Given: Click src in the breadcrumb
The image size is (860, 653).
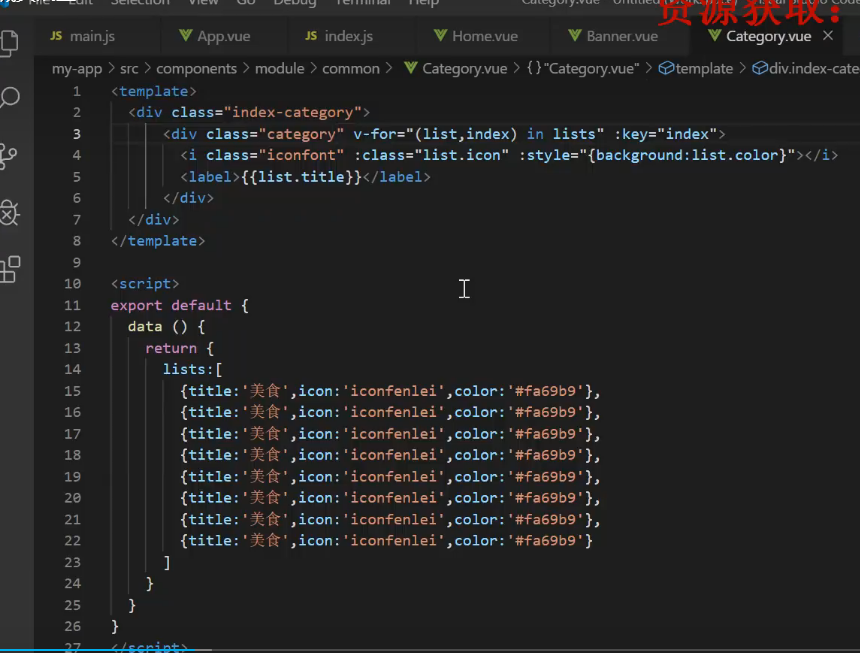Looking at the screenshot, I should [129, 69].
